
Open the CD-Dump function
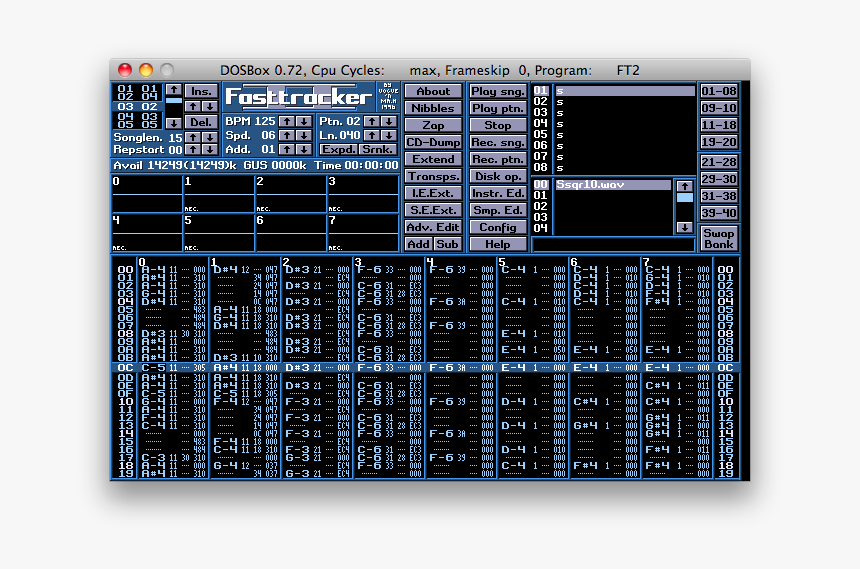click(x=433, y=142)
